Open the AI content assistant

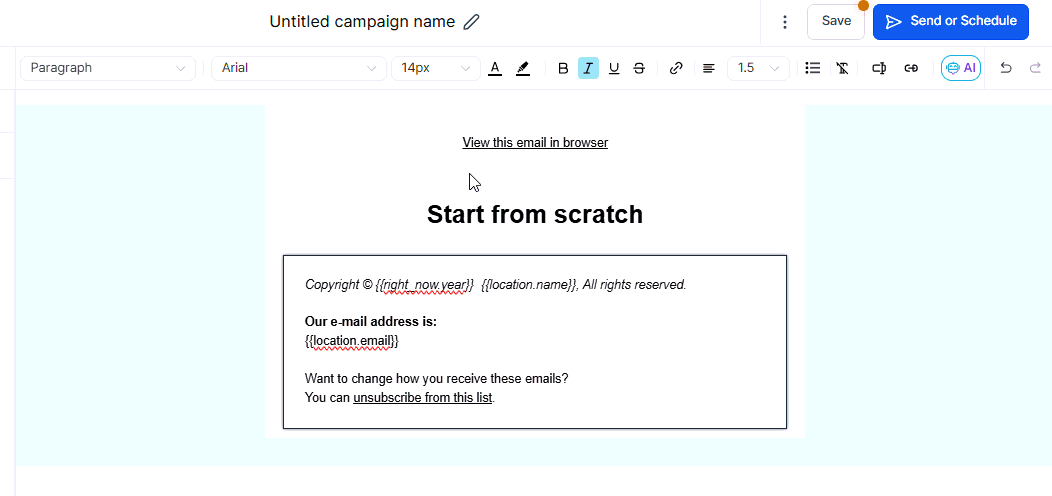[961, 68]
